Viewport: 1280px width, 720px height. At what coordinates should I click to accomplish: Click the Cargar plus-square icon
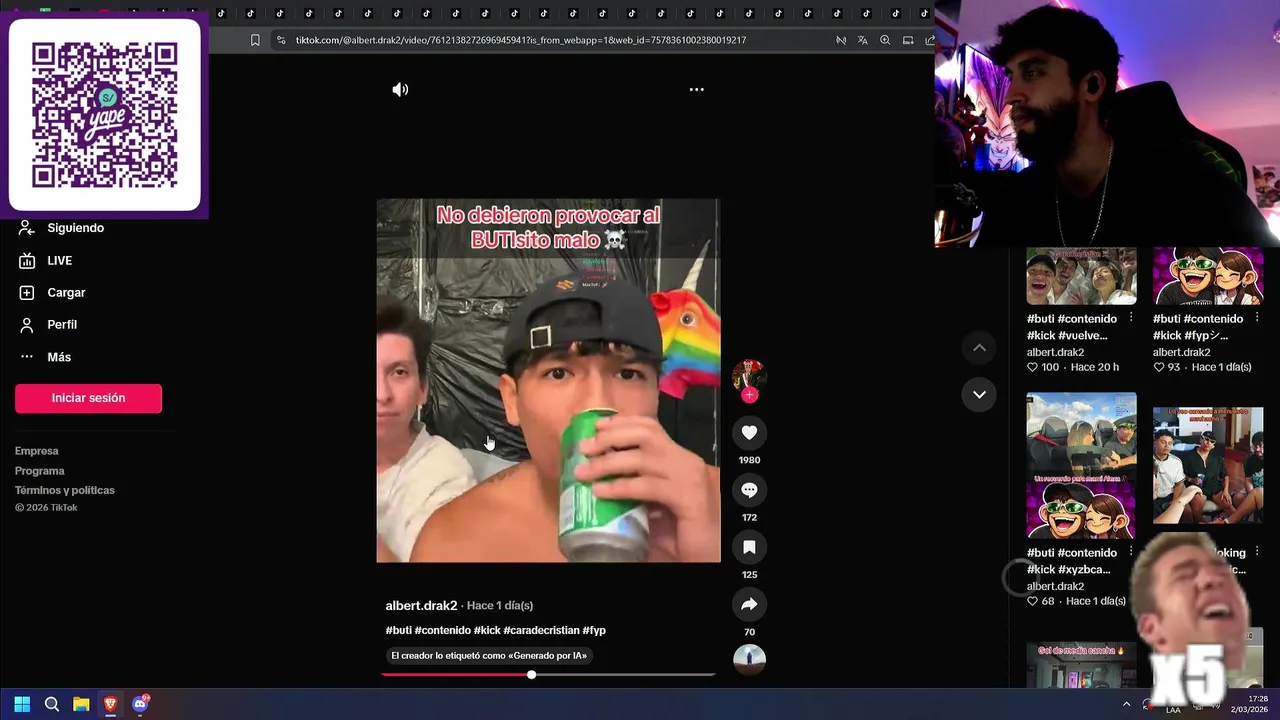(x=27, y=292)
